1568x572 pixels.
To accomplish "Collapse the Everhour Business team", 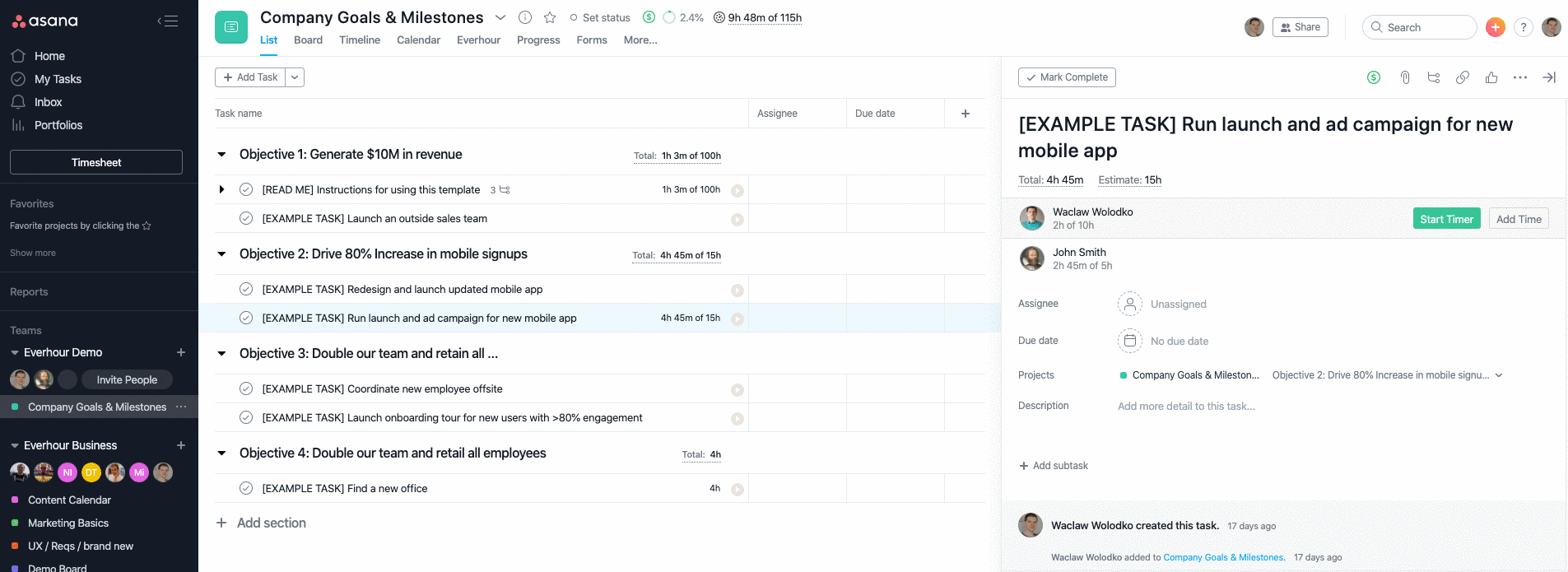I will (15, 445).
